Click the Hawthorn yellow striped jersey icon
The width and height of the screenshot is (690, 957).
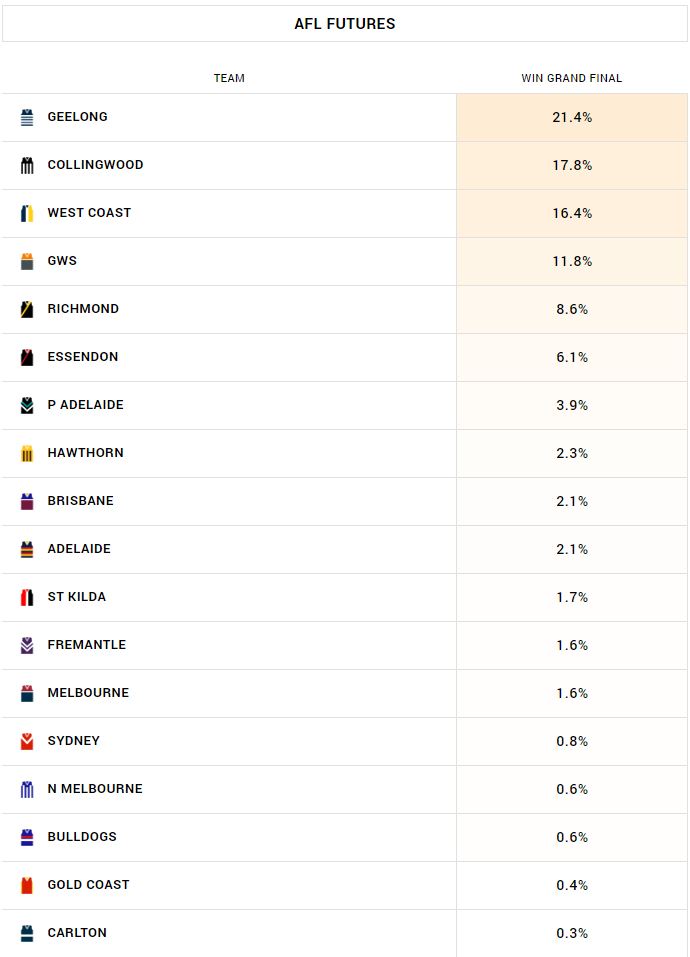click(x=27, y=453)
